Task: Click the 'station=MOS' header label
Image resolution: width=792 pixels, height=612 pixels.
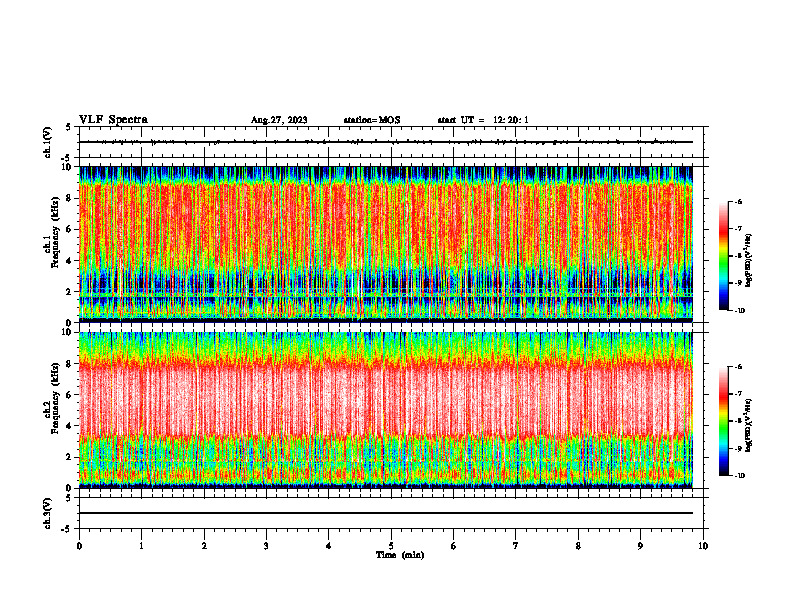Action: pos(372,120)
